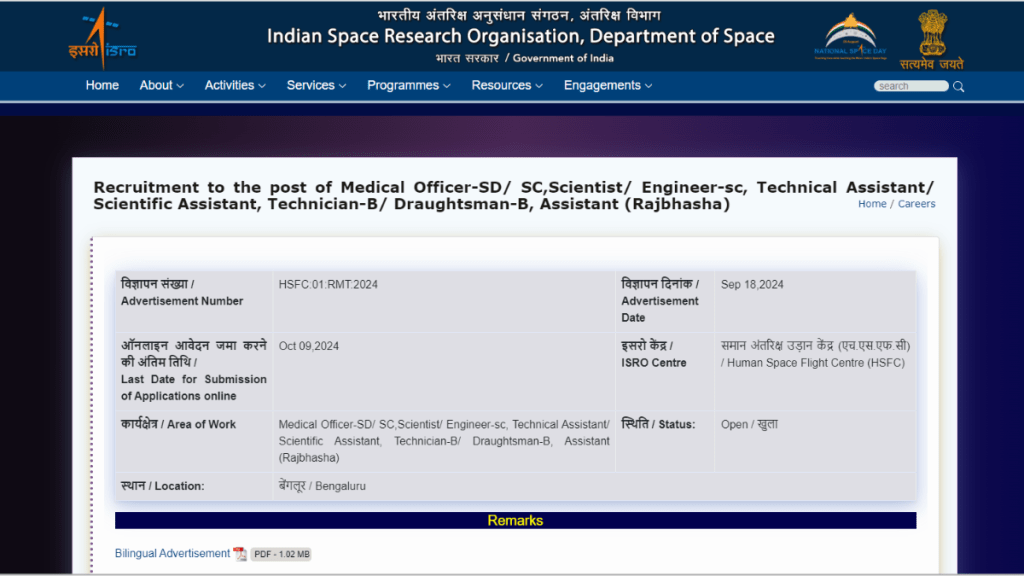Click the Area of Work value text

click(444, 441)
